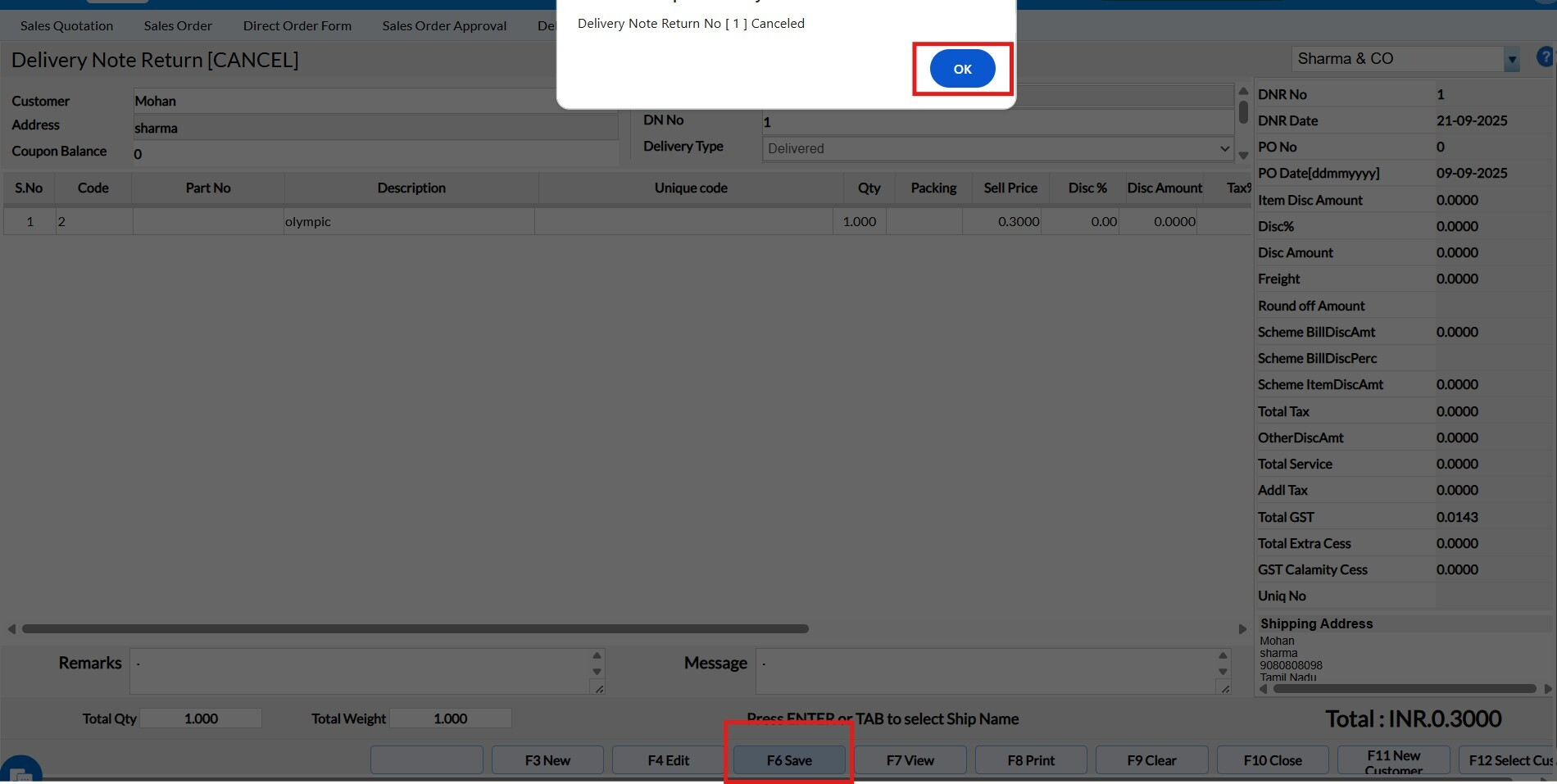Viewport: 1557px width, 784px height.
Task: Click the F6 Save button
Action: pyautogui.click(x=789, y=760)
